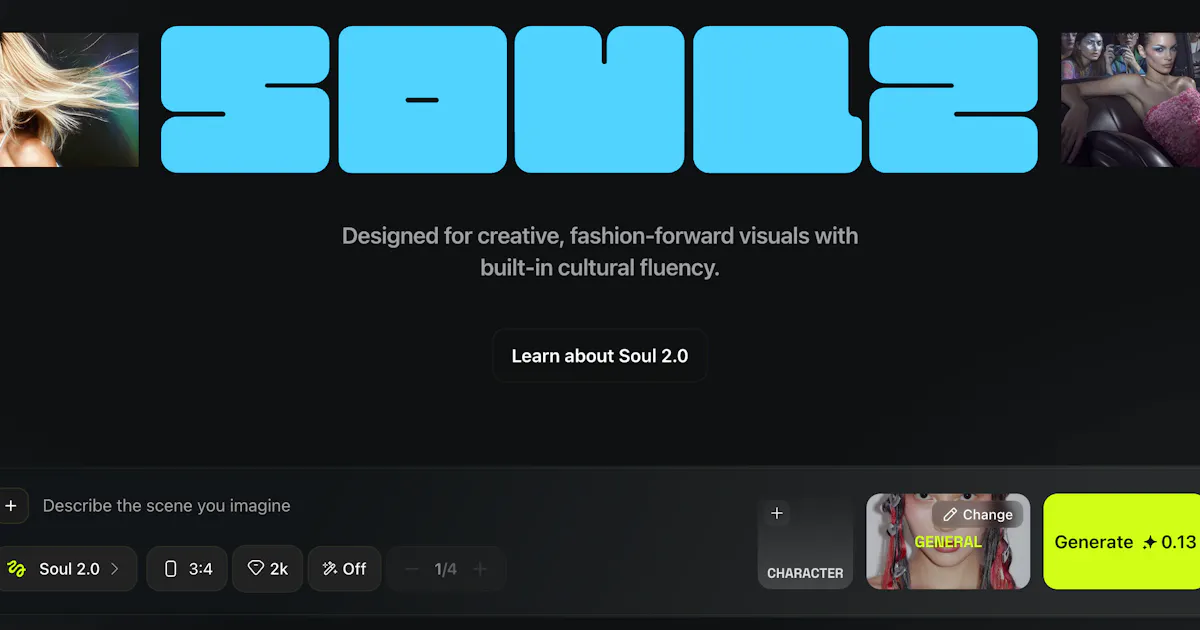Open the Soul 2.0 model selector
This screenshot has width=1200, height=630.
[67, 569]
